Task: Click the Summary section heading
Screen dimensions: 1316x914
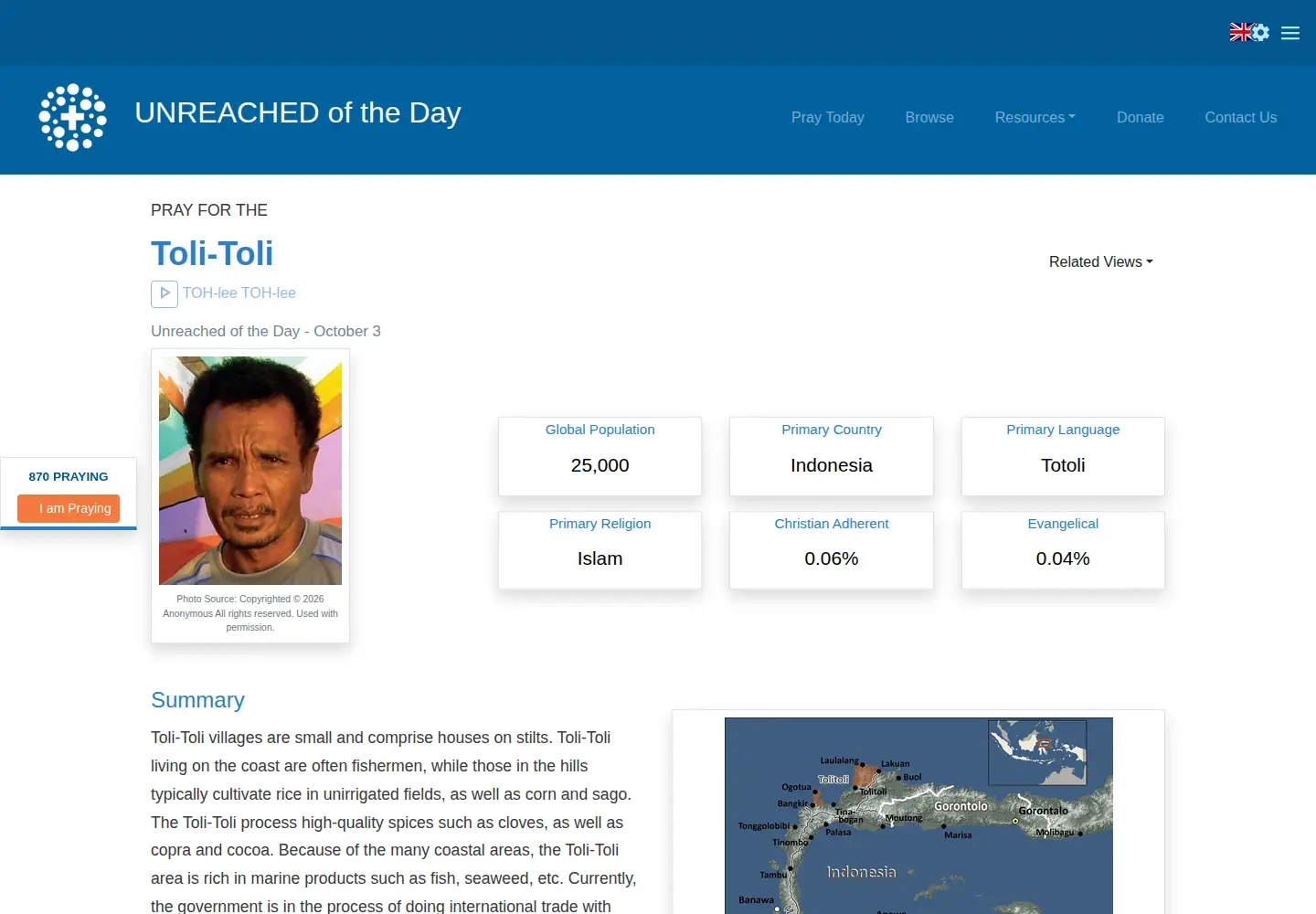Action: [197, 700]
